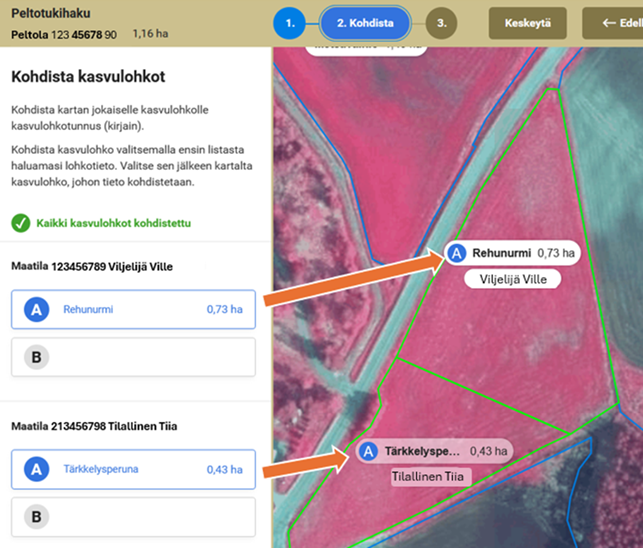Click the back arrow Edellinen button

click(617, 23)
